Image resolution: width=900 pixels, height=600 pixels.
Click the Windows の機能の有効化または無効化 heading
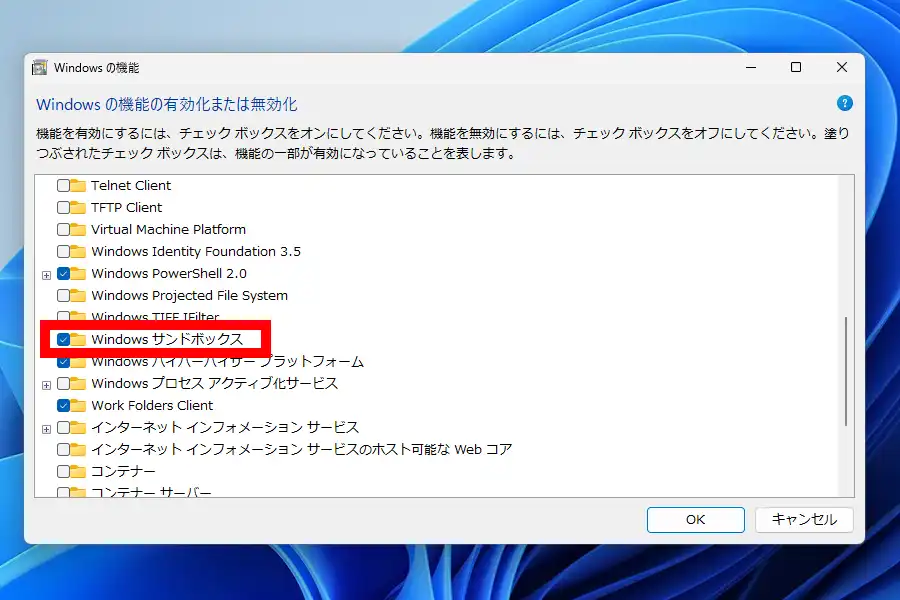click(166, 104)
